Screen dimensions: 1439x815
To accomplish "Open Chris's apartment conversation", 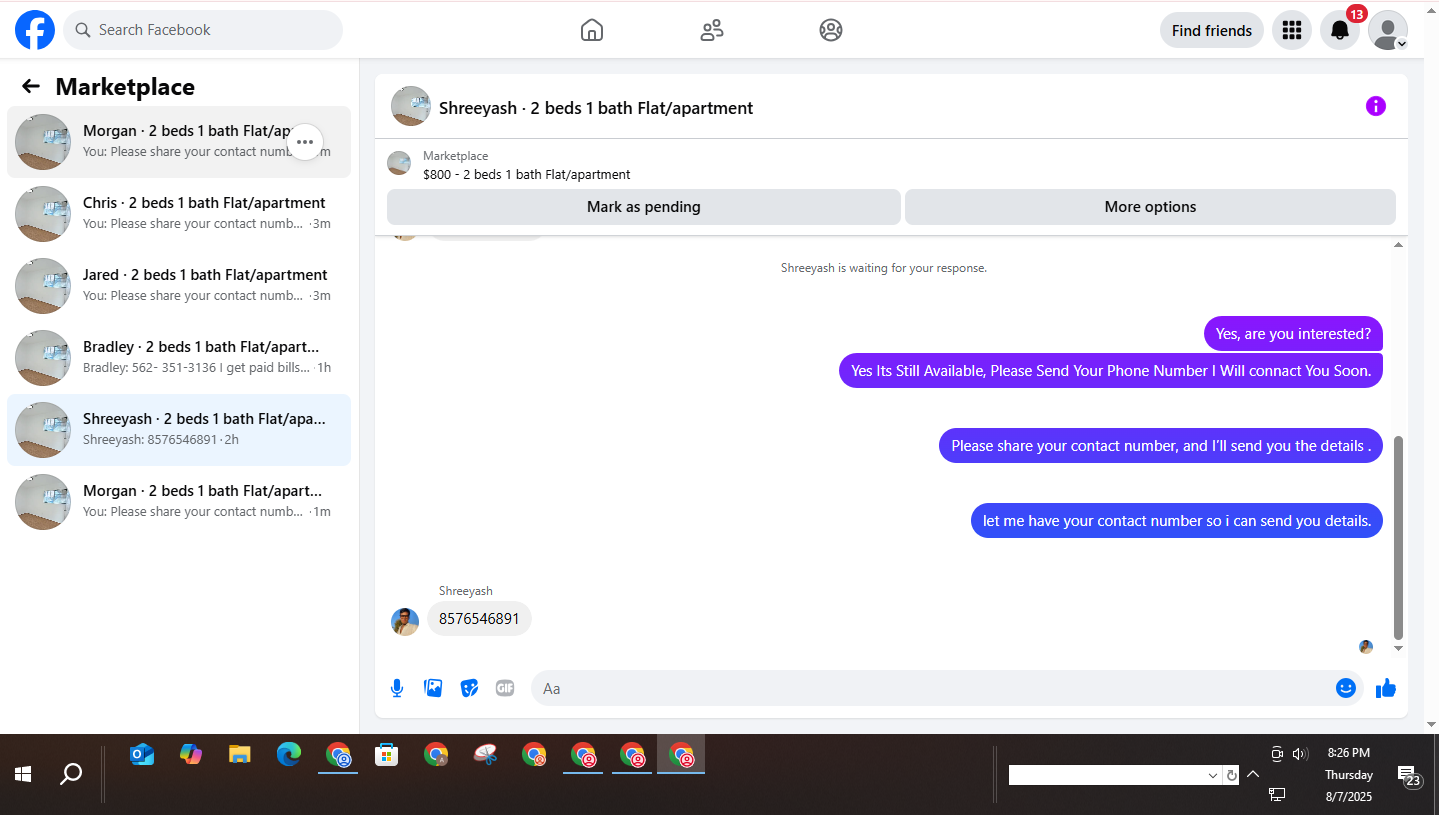I will [x=179, y=214].
